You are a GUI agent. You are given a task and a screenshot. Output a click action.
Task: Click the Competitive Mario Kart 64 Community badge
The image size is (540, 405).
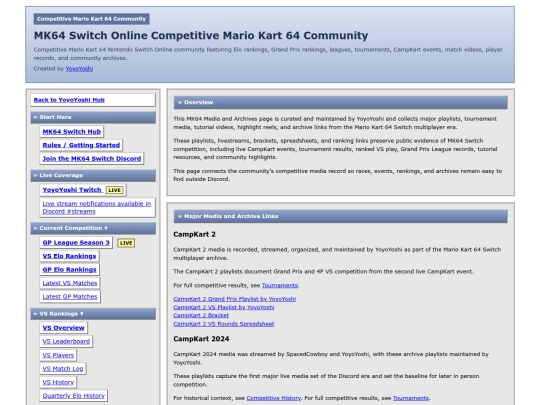[x=92, y=19]
